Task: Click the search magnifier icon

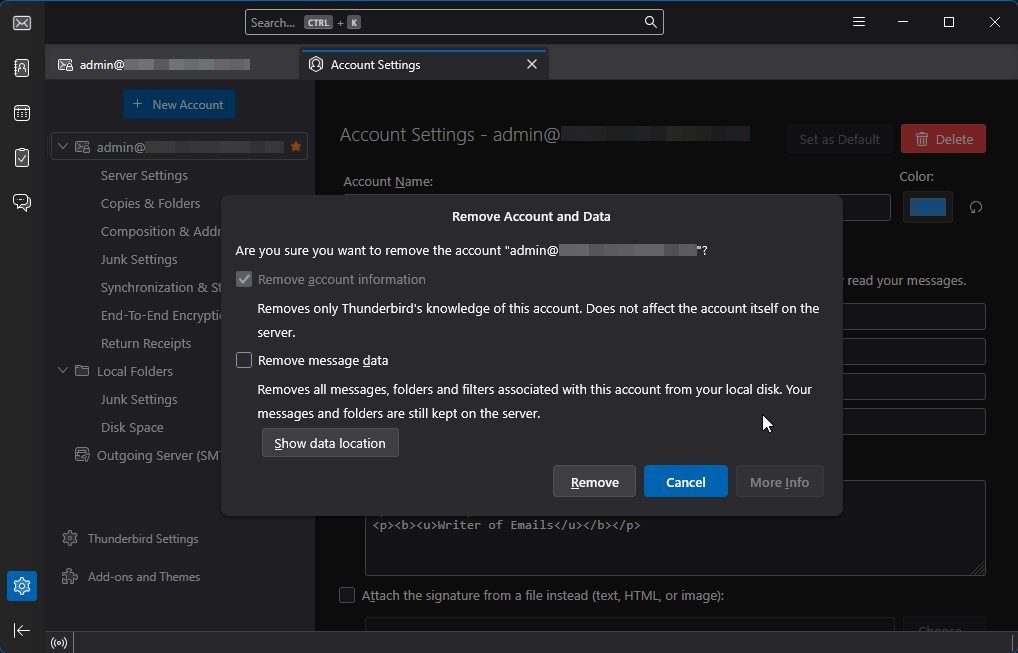Action: [650, 22]
